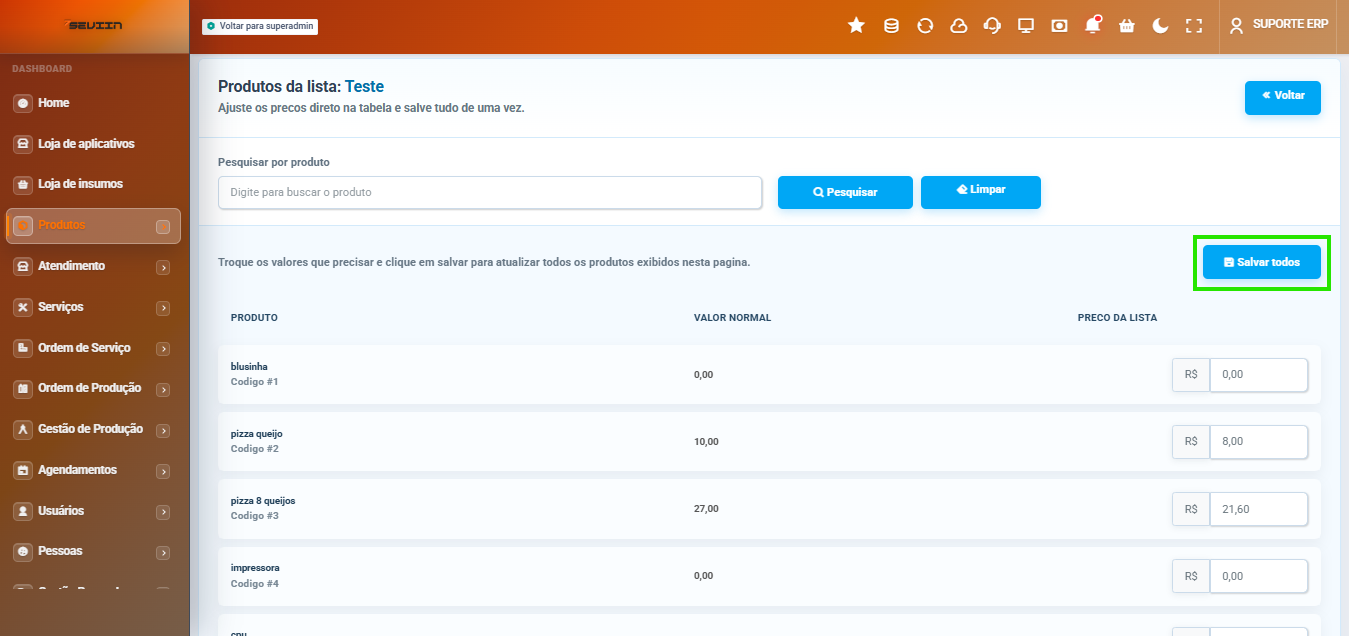Click the Serviços tools icon in the sidebar
Screen dimensions: 1349x636
click(x=22, y=307)
